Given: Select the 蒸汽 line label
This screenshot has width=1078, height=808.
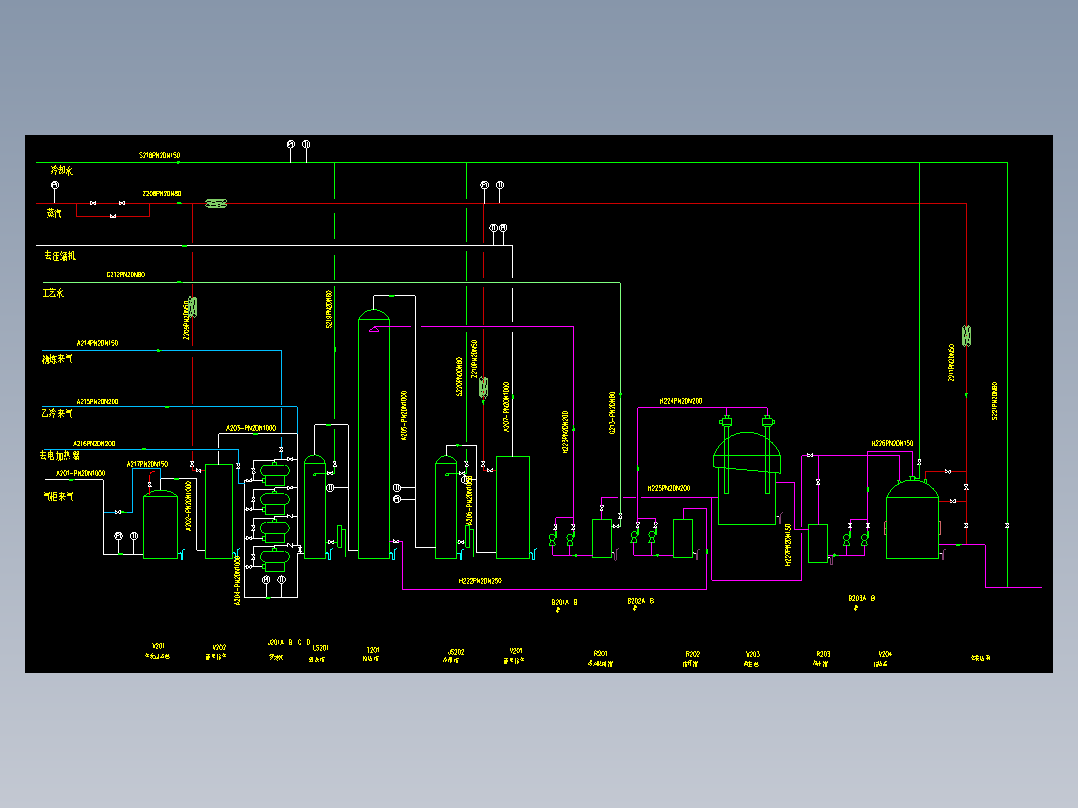Looking at the screenshot, I should click(54, 213).
